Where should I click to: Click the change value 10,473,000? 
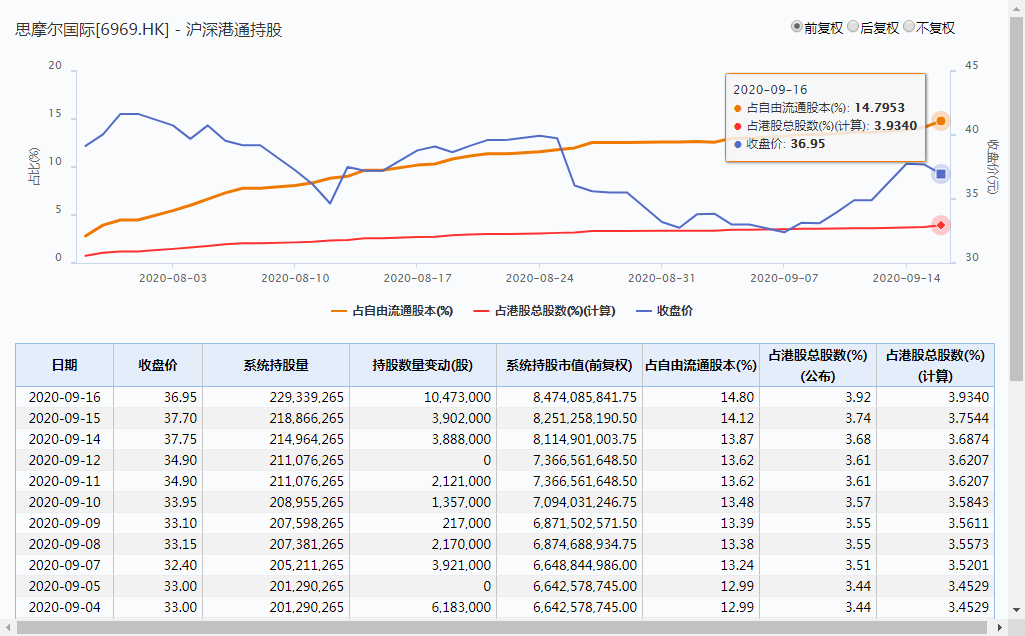[457, 397]
